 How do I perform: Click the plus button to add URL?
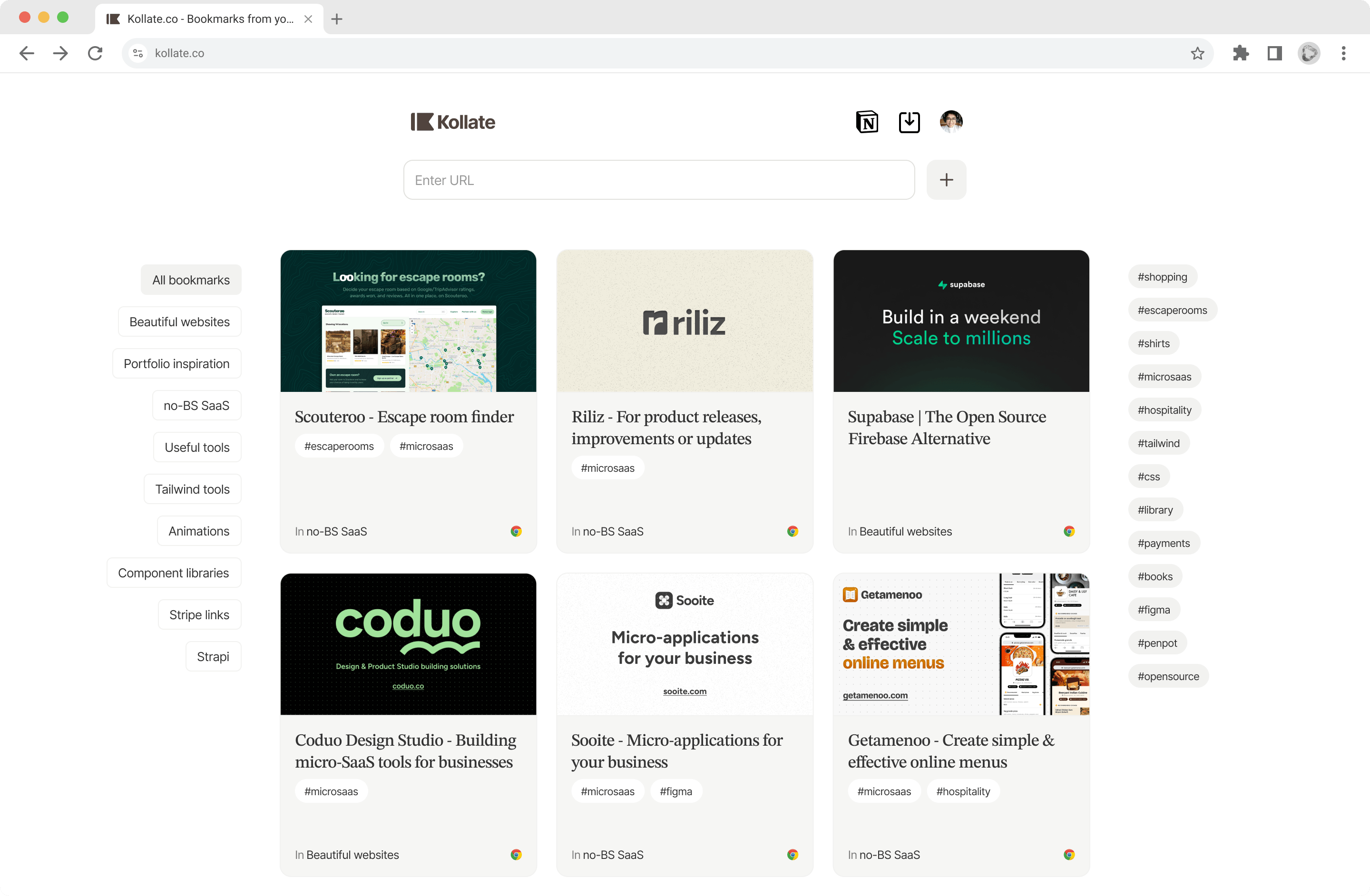pyautogui.click(x=946, y=180)
